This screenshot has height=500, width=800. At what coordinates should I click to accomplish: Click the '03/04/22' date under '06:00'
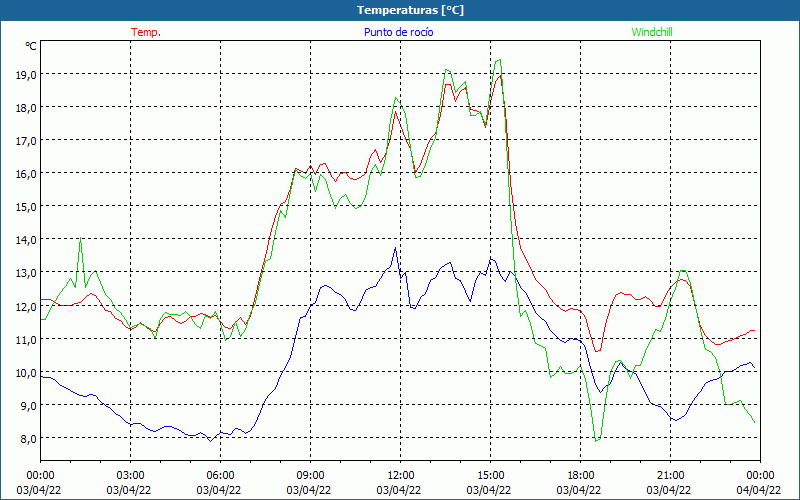pyautogui.click(x=218, y=490)
